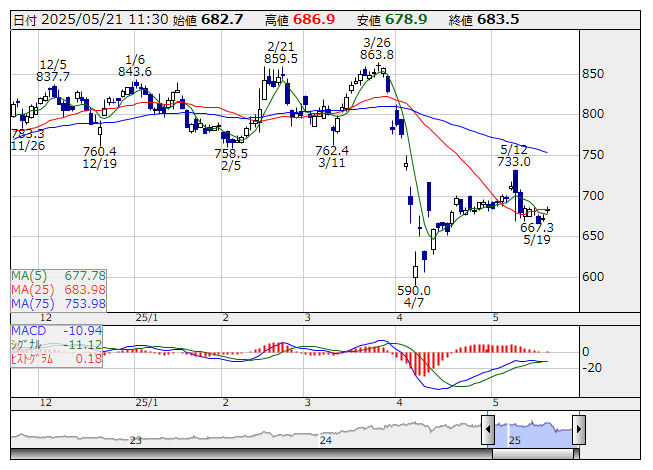The height and width of the screenshot is (470, 653).
Task: Click the year 25 marker in overview
Action: 515,440
